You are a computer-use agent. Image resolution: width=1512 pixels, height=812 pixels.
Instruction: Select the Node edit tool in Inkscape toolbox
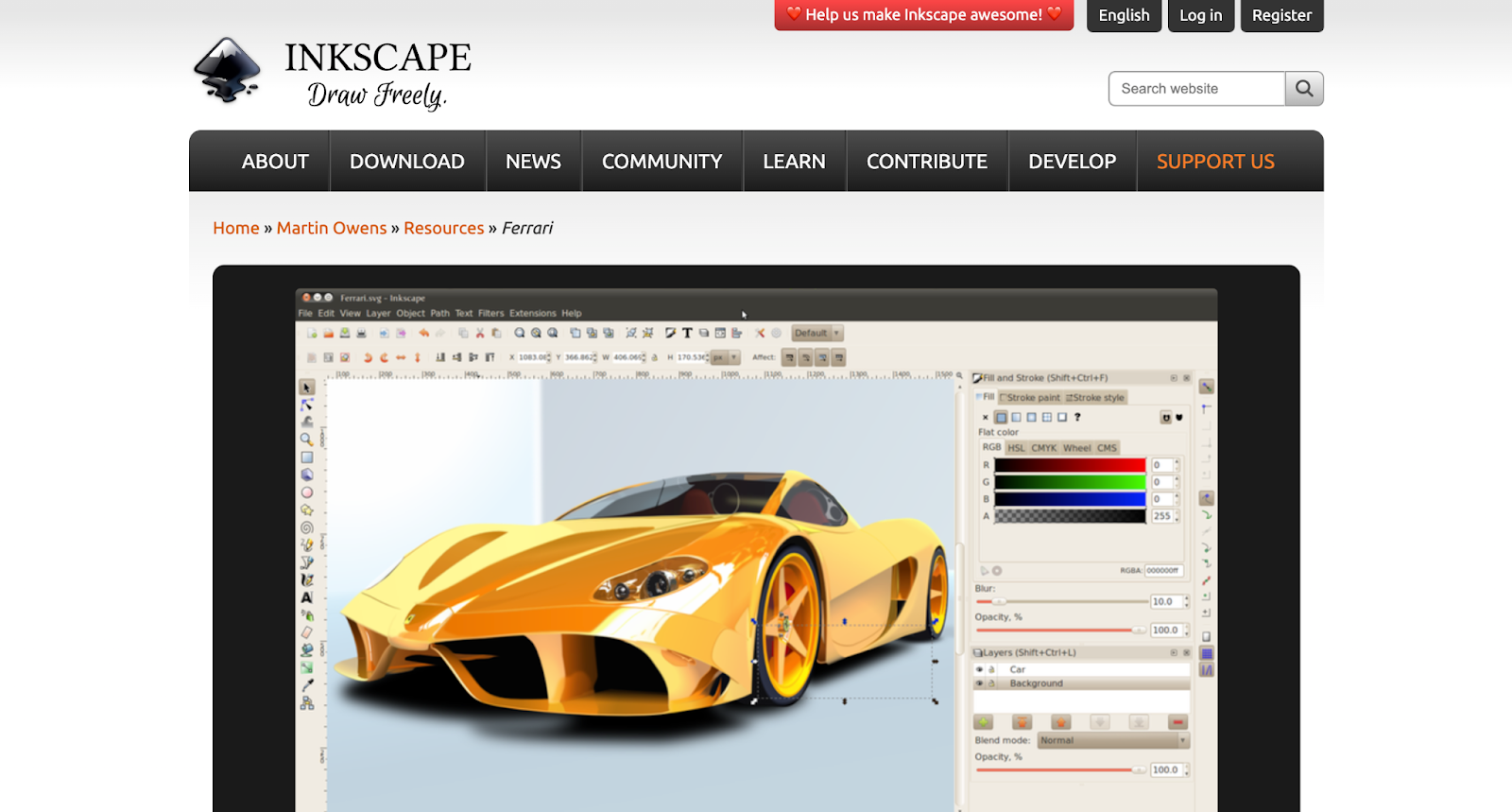point(307,405)
